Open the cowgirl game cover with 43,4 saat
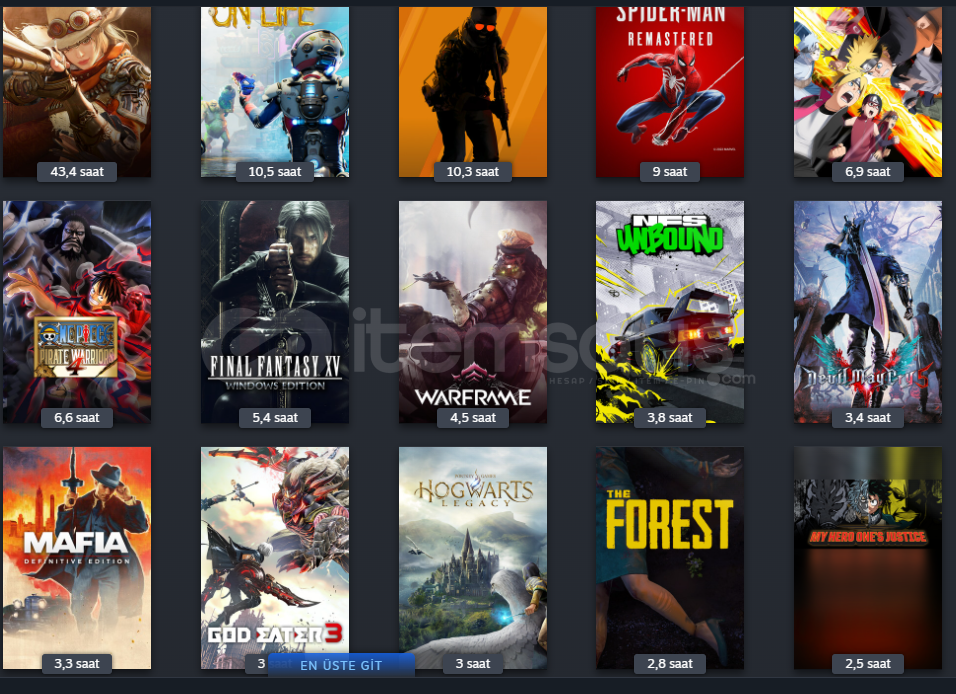Image resolution: width=956 pixels, height=694 pixels. (77, 91)
